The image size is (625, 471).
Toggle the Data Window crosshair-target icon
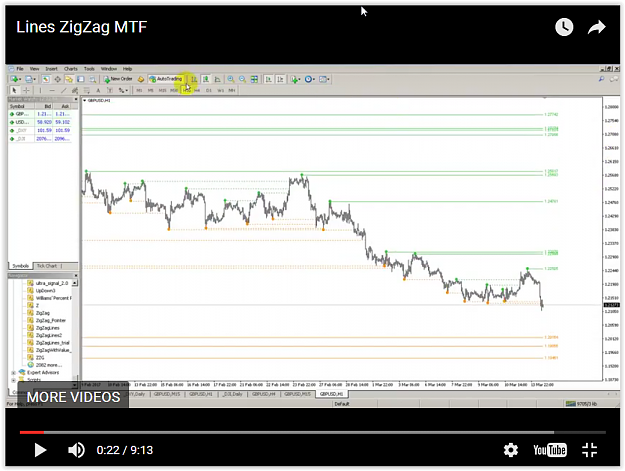[x=57, y=79]
